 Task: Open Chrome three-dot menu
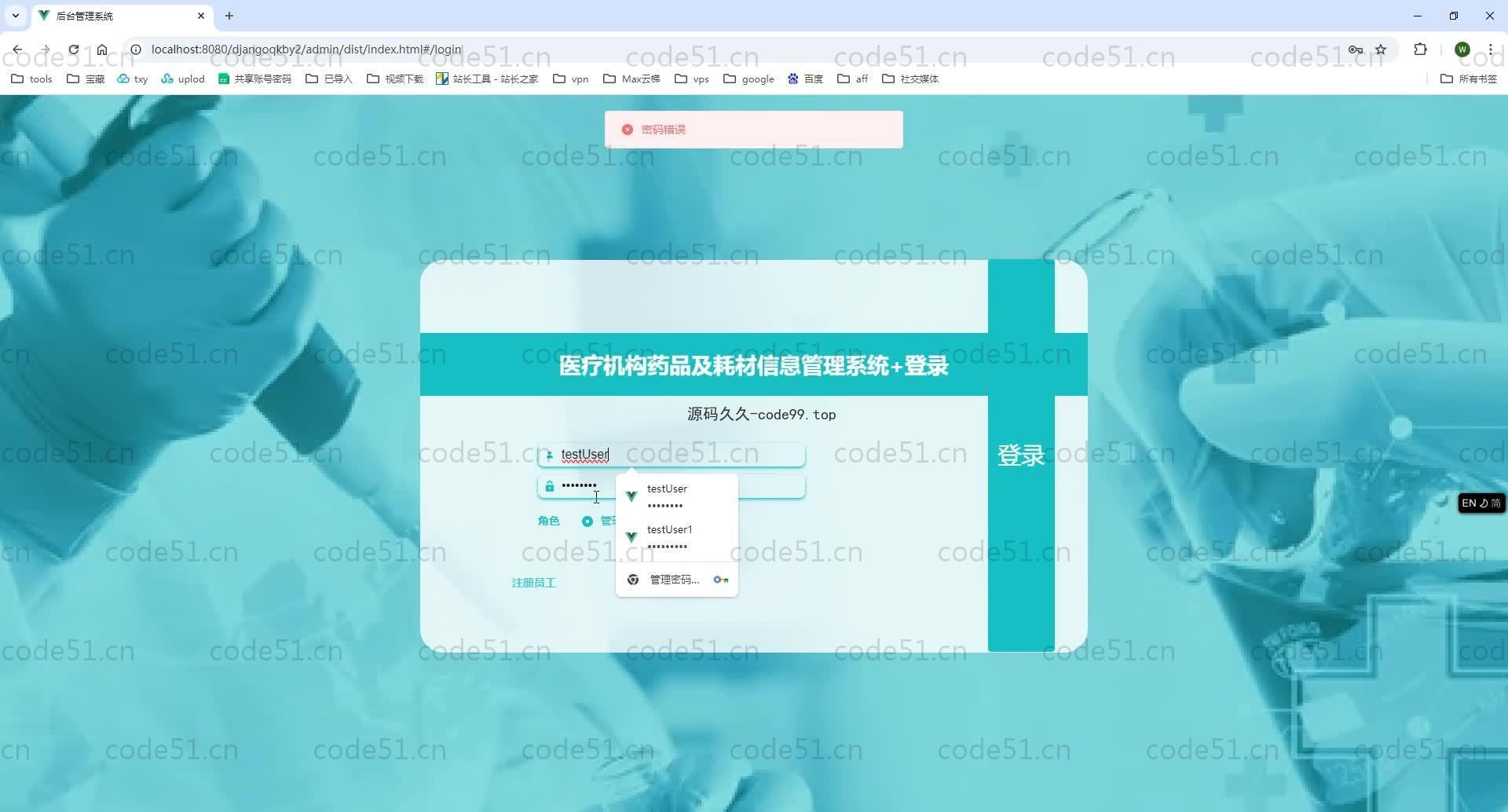(x=1490, y=49)
